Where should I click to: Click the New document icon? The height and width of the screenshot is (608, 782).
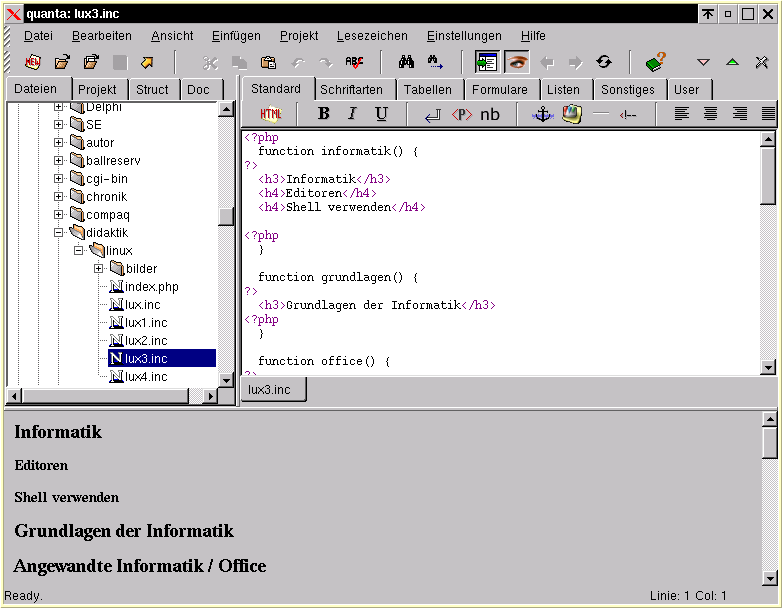coord(33,62)
